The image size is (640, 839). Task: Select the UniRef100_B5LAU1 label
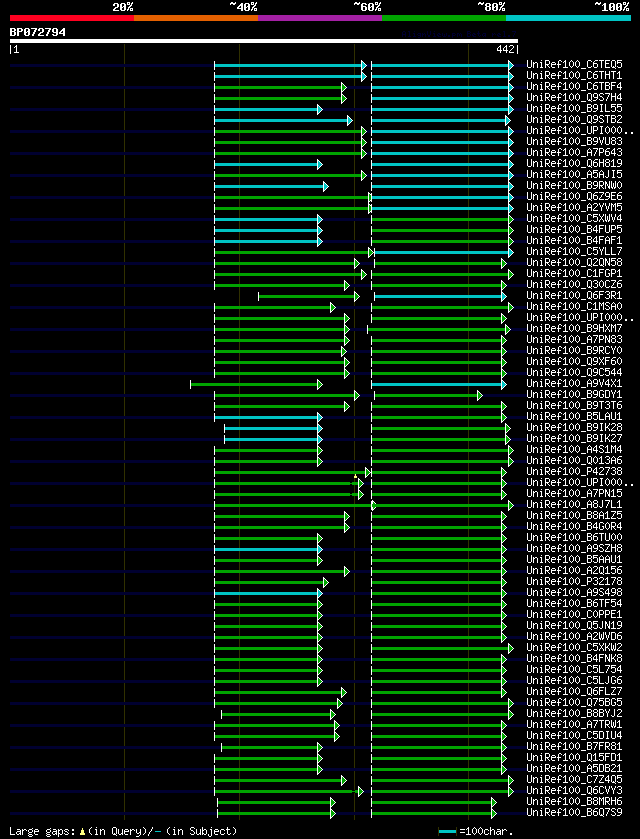coord(574,416)
